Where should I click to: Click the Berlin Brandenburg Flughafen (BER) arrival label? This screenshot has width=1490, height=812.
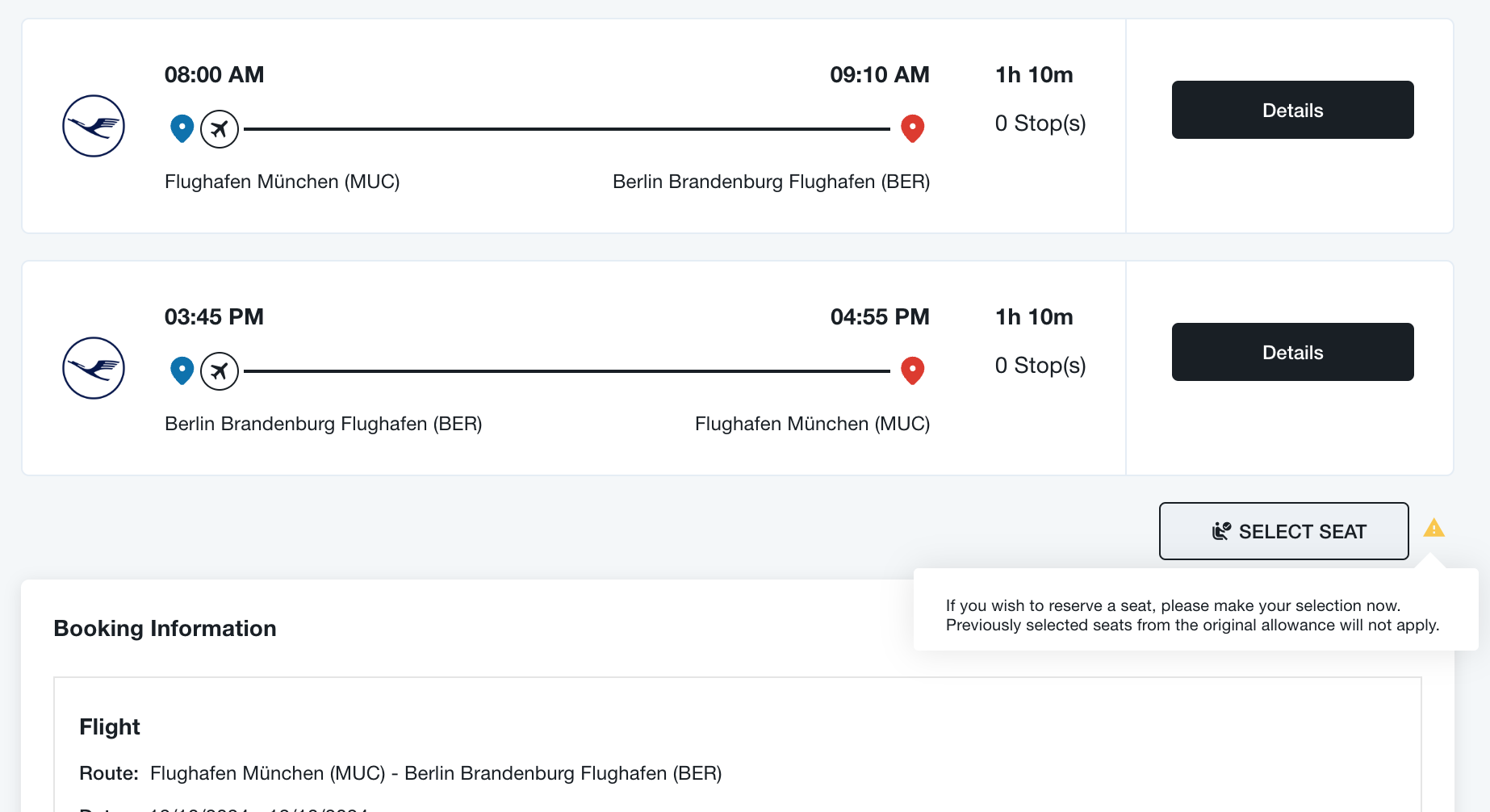pos(771,182)
